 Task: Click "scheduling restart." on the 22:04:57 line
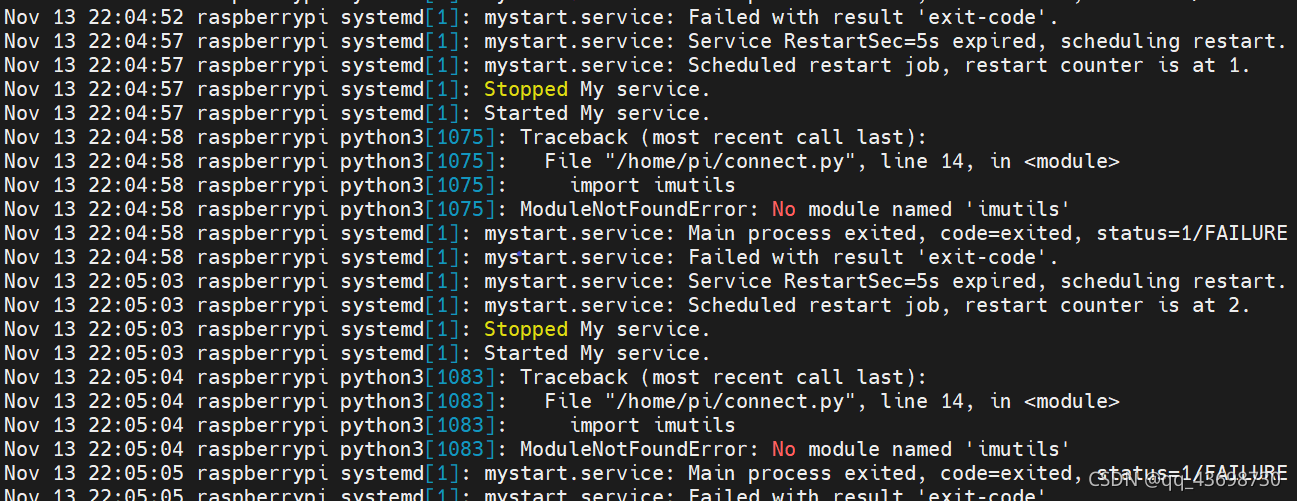click(1174, 41)
